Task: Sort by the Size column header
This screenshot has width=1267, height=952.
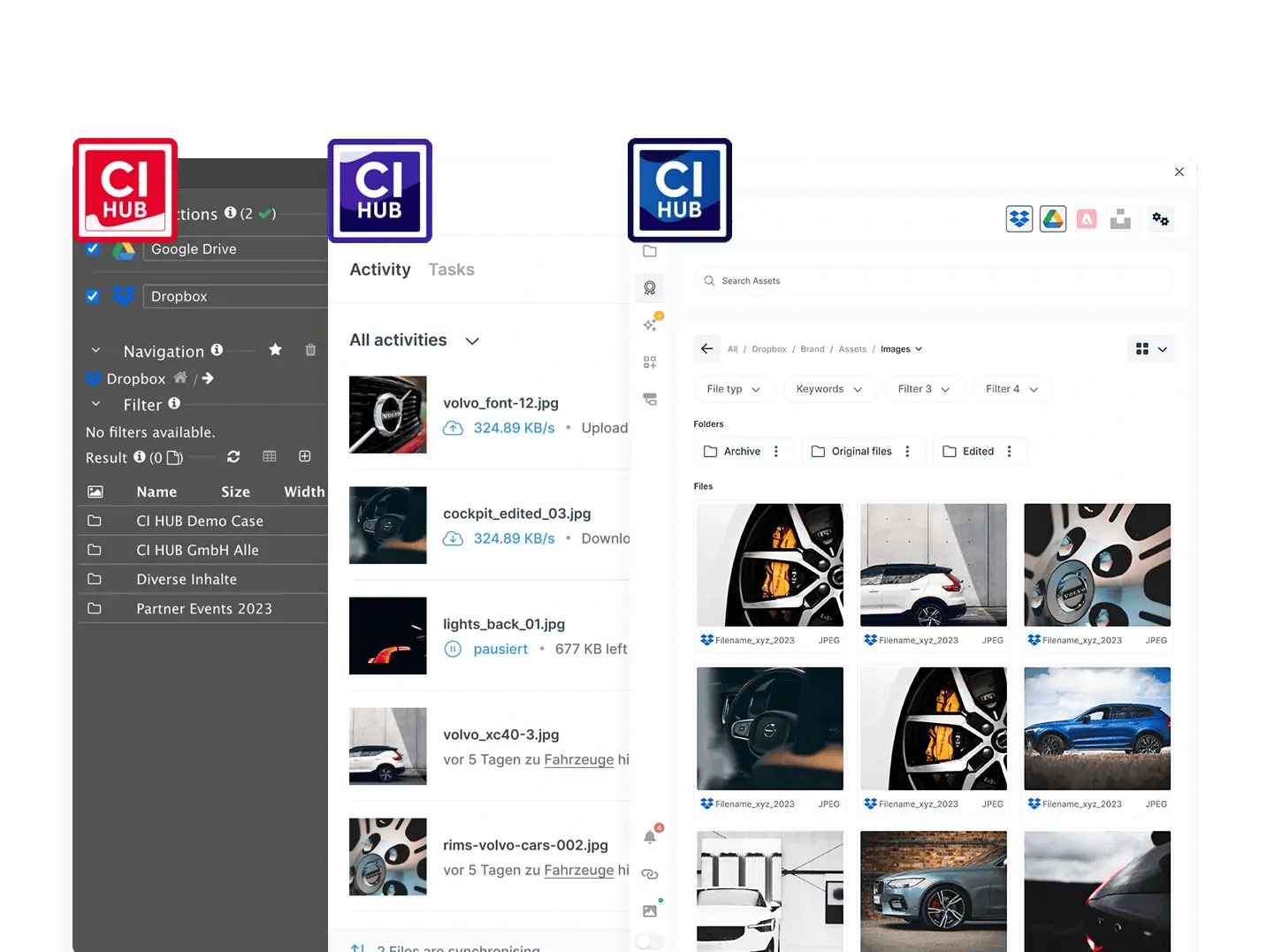Action: click(235, 492)
